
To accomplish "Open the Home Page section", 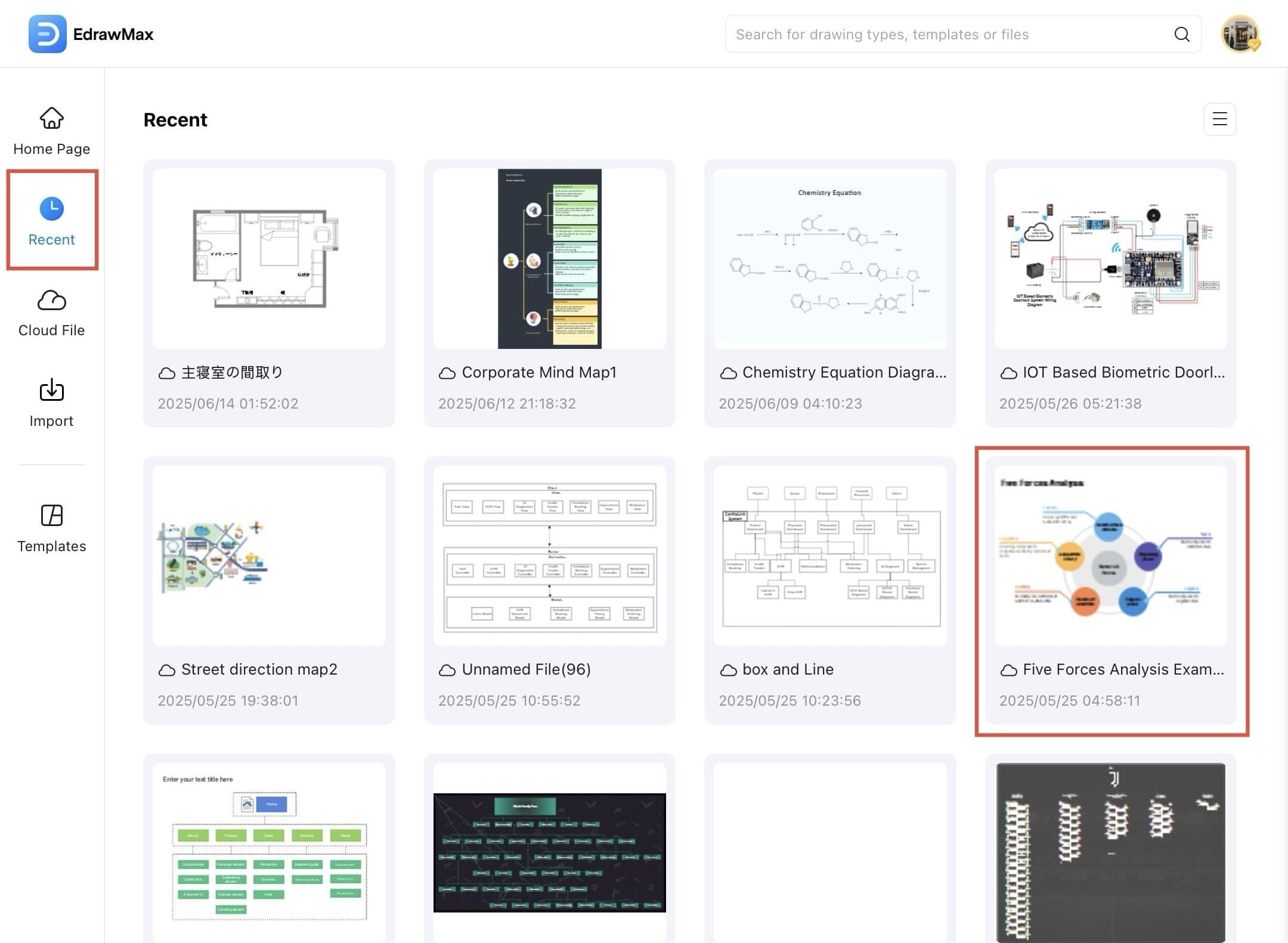I will coord(52,132).
